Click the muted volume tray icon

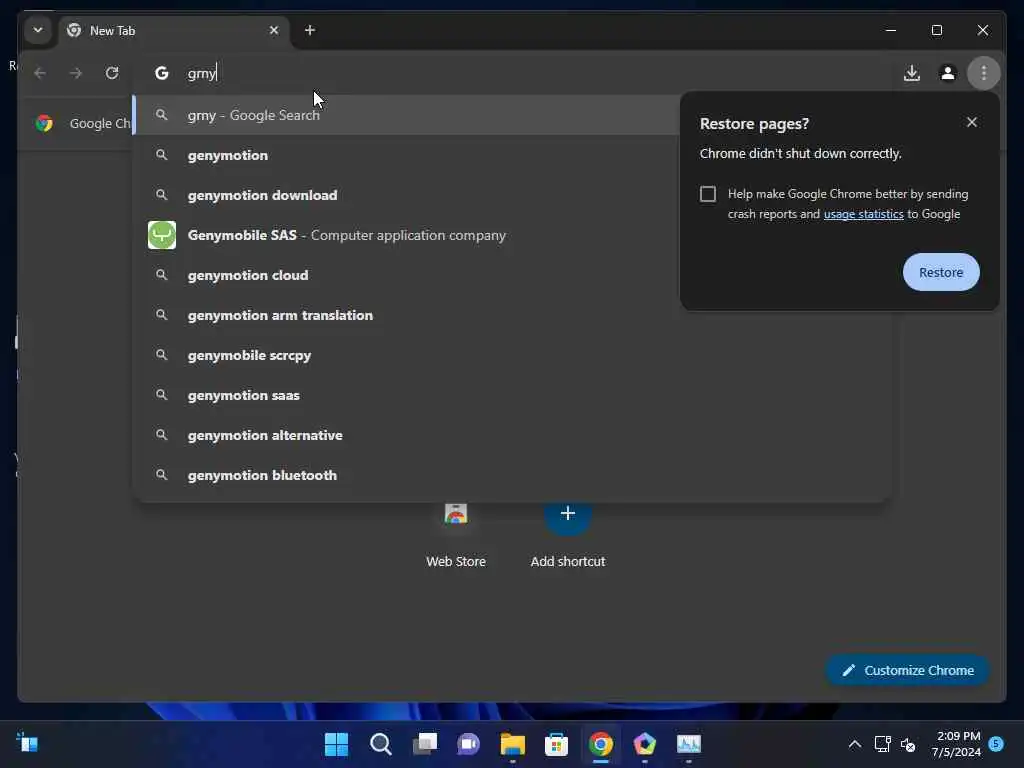coord(908,744)
